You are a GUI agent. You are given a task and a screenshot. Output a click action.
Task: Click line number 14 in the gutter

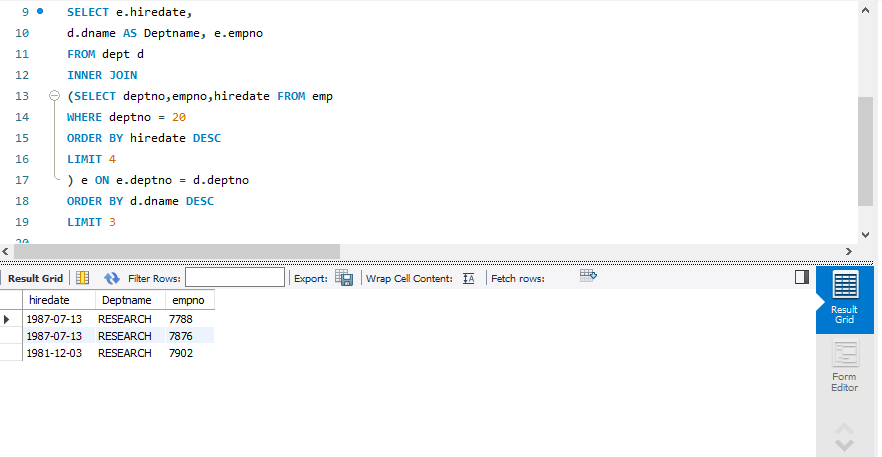(22, 117)
